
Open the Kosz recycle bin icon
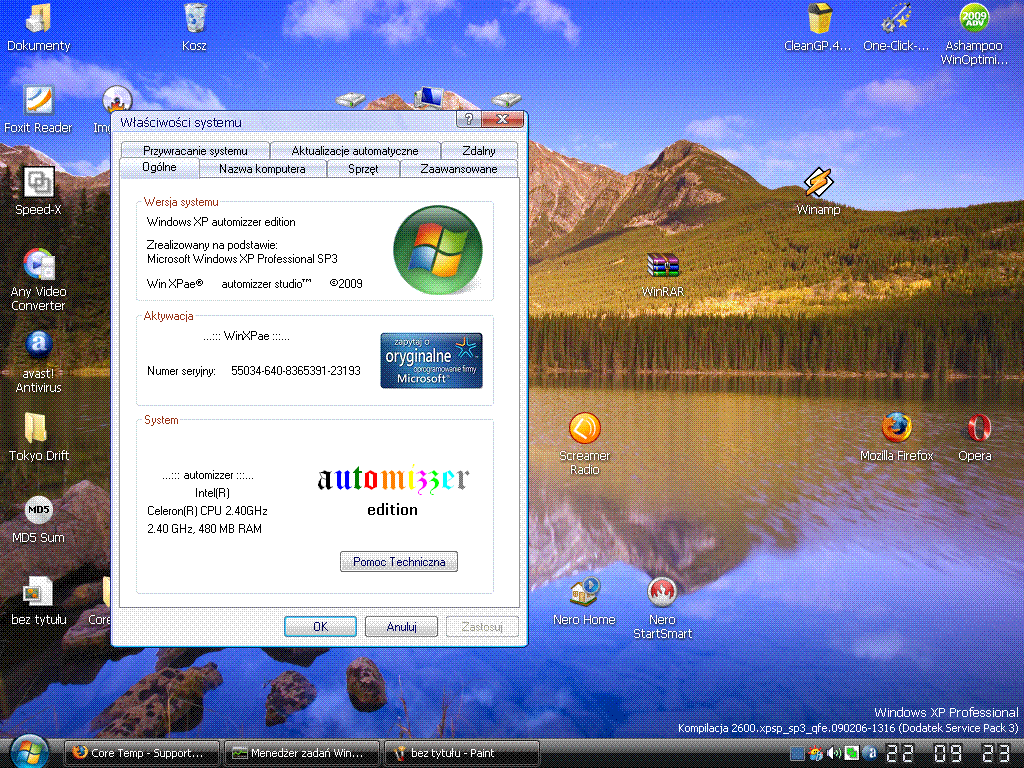tap(195, 27)
